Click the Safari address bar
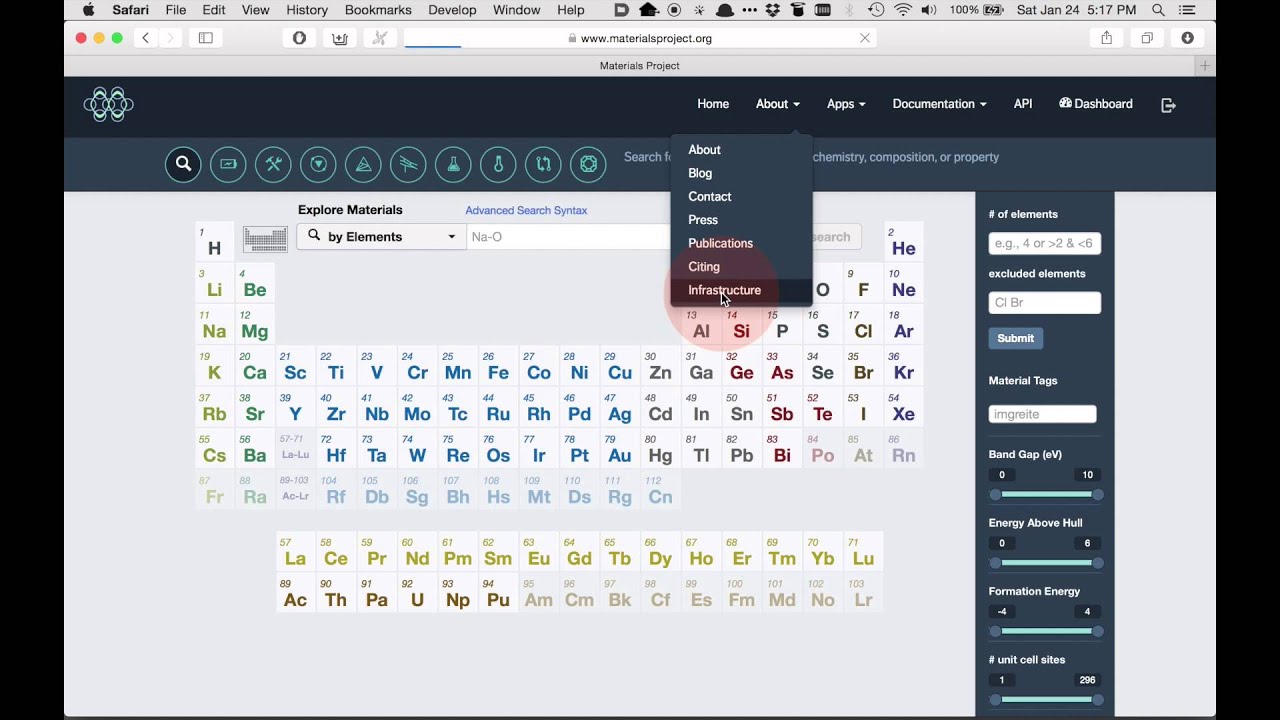The width and height of the screenshot is (1280, 720). pos(640,38)
